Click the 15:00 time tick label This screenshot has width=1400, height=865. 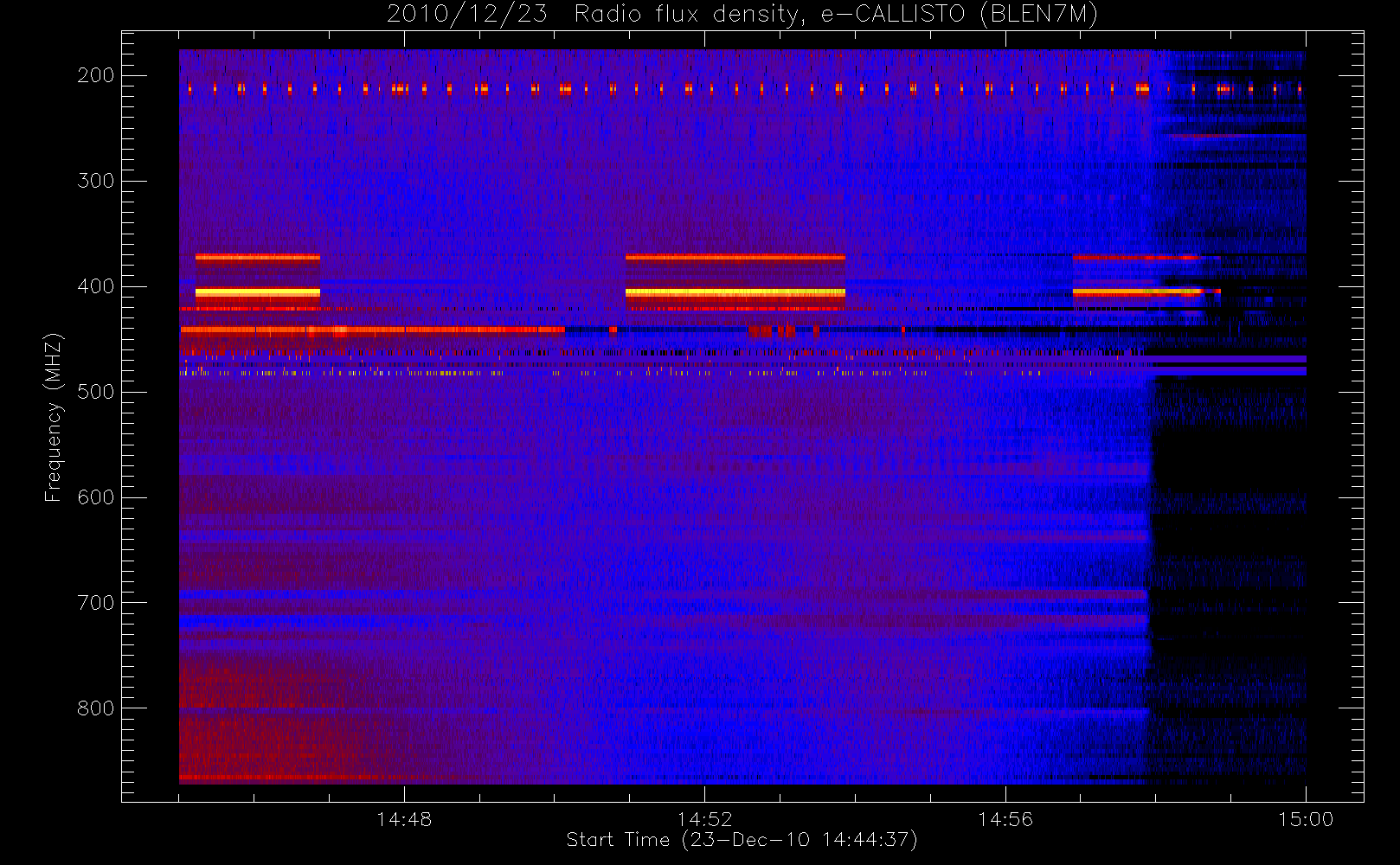pos(1306,819)
